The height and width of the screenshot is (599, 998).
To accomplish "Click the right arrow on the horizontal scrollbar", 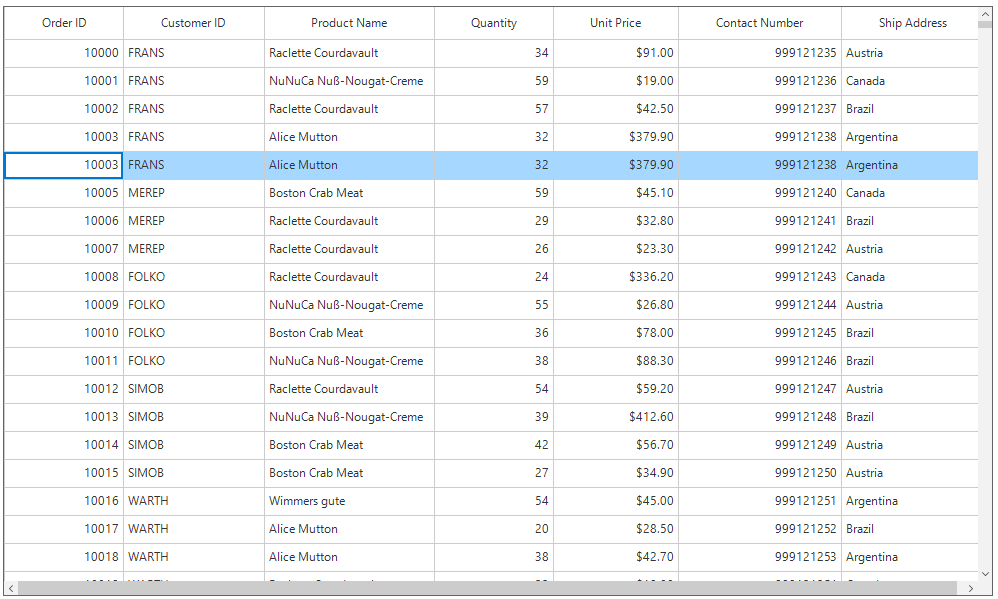I will point(971,589).
